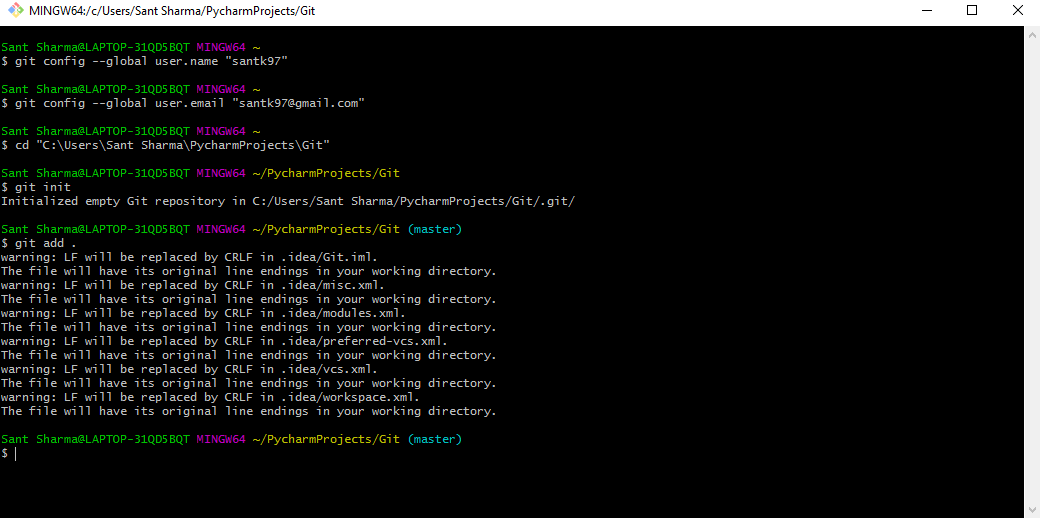1040x518 pixels.
Task: Click the cd PycharmProjects\Git command line
Action: pyautogui.click(x=166, y=145)
